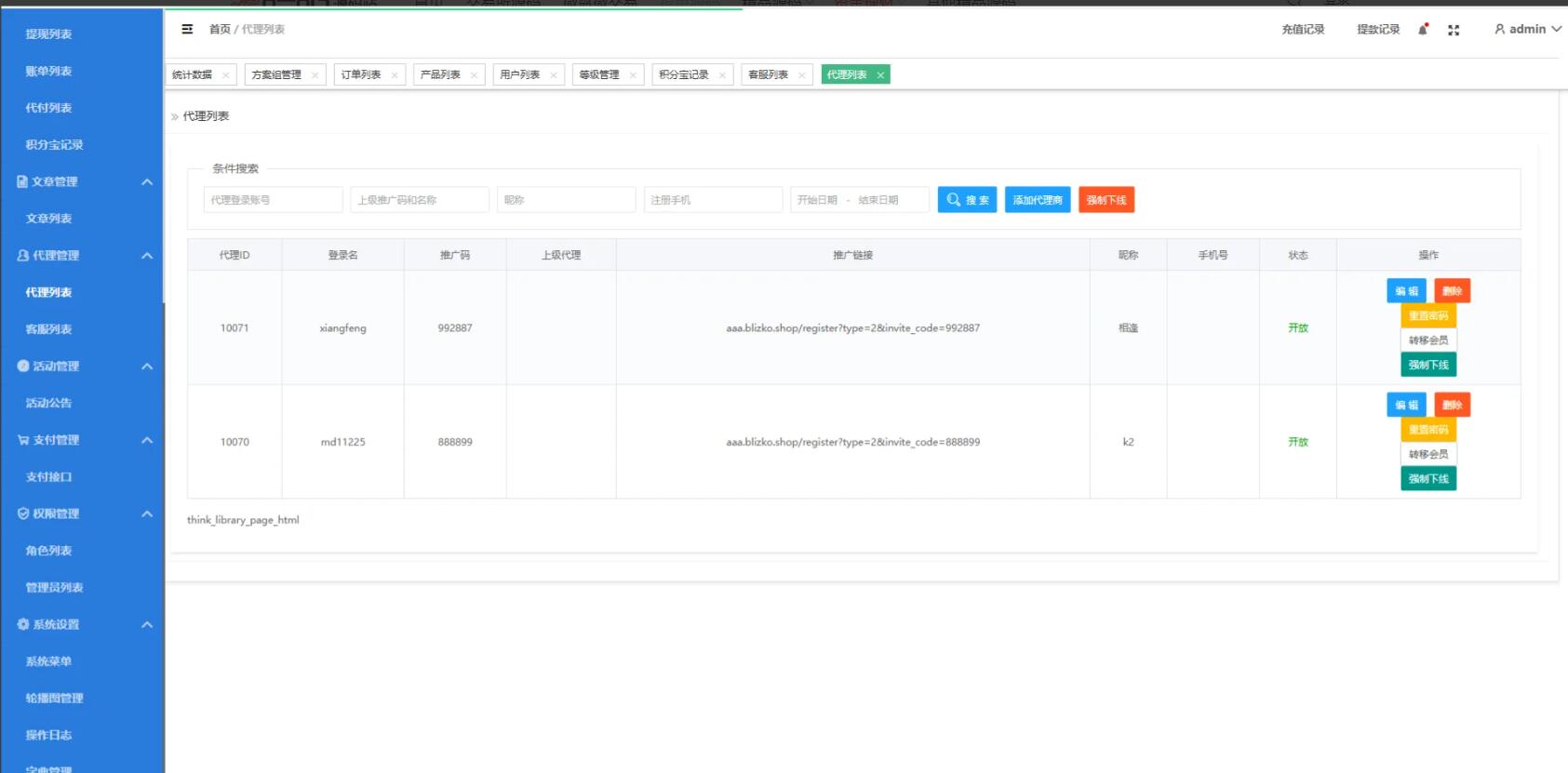The image size is (1568, 773).
Task: Delete agent xiangfeng via 删除 button
Action: (x=1452, y=291)
